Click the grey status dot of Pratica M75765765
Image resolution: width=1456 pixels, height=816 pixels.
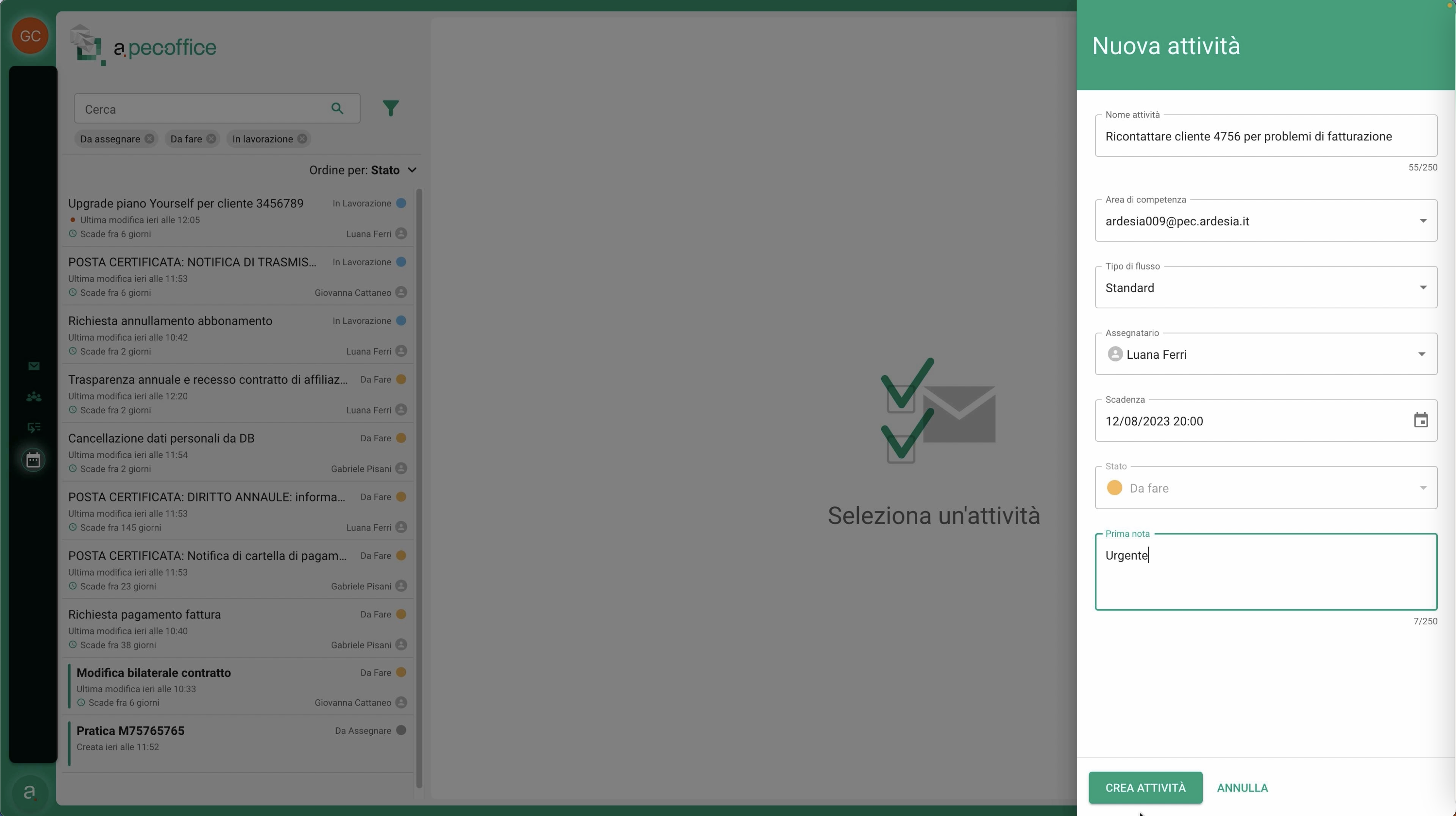tap(401, 730)
